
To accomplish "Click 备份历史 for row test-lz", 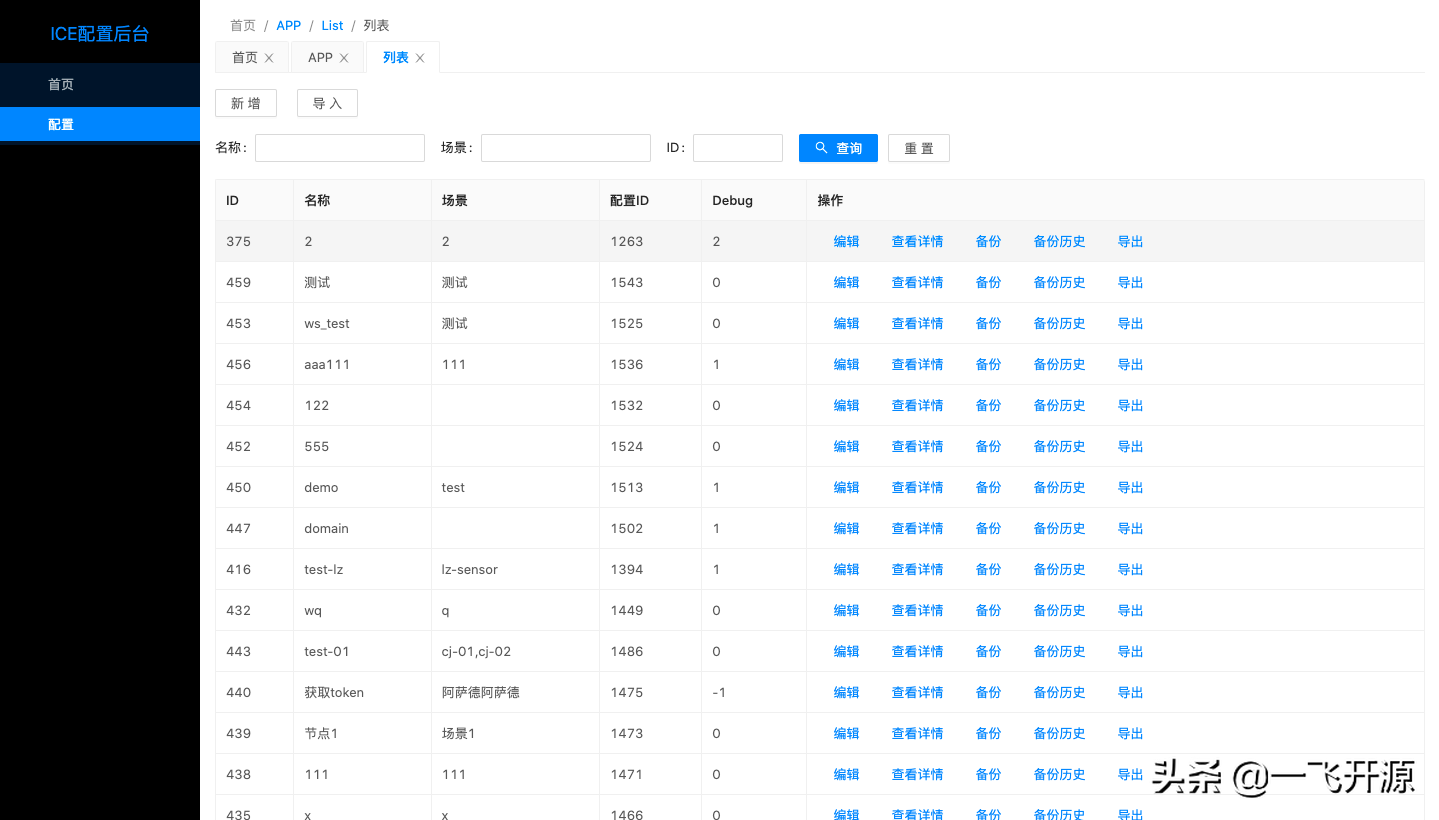I will [1059, 569].
